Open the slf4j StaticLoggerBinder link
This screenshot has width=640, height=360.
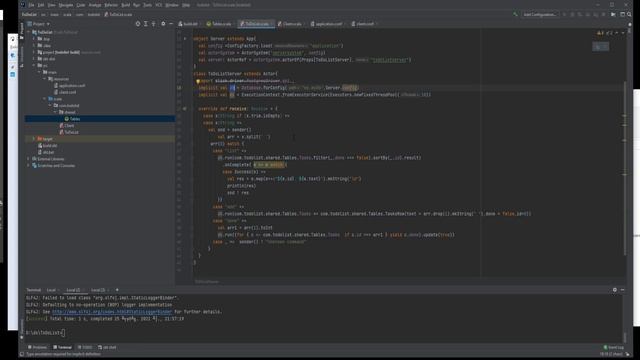pos(112,312)
